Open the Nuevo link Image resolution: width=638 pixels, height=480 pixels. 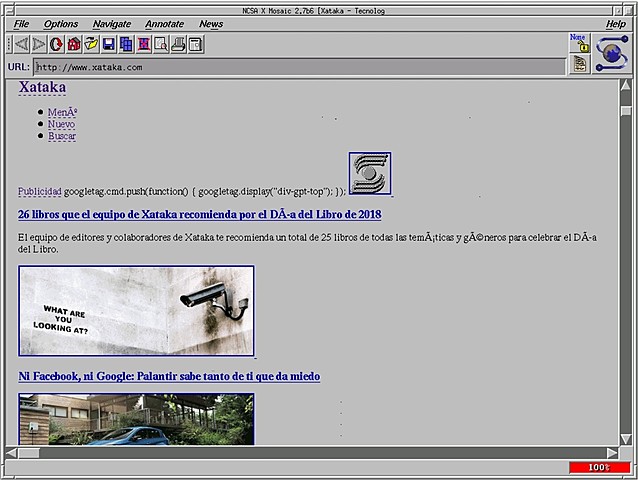[61, 124]
